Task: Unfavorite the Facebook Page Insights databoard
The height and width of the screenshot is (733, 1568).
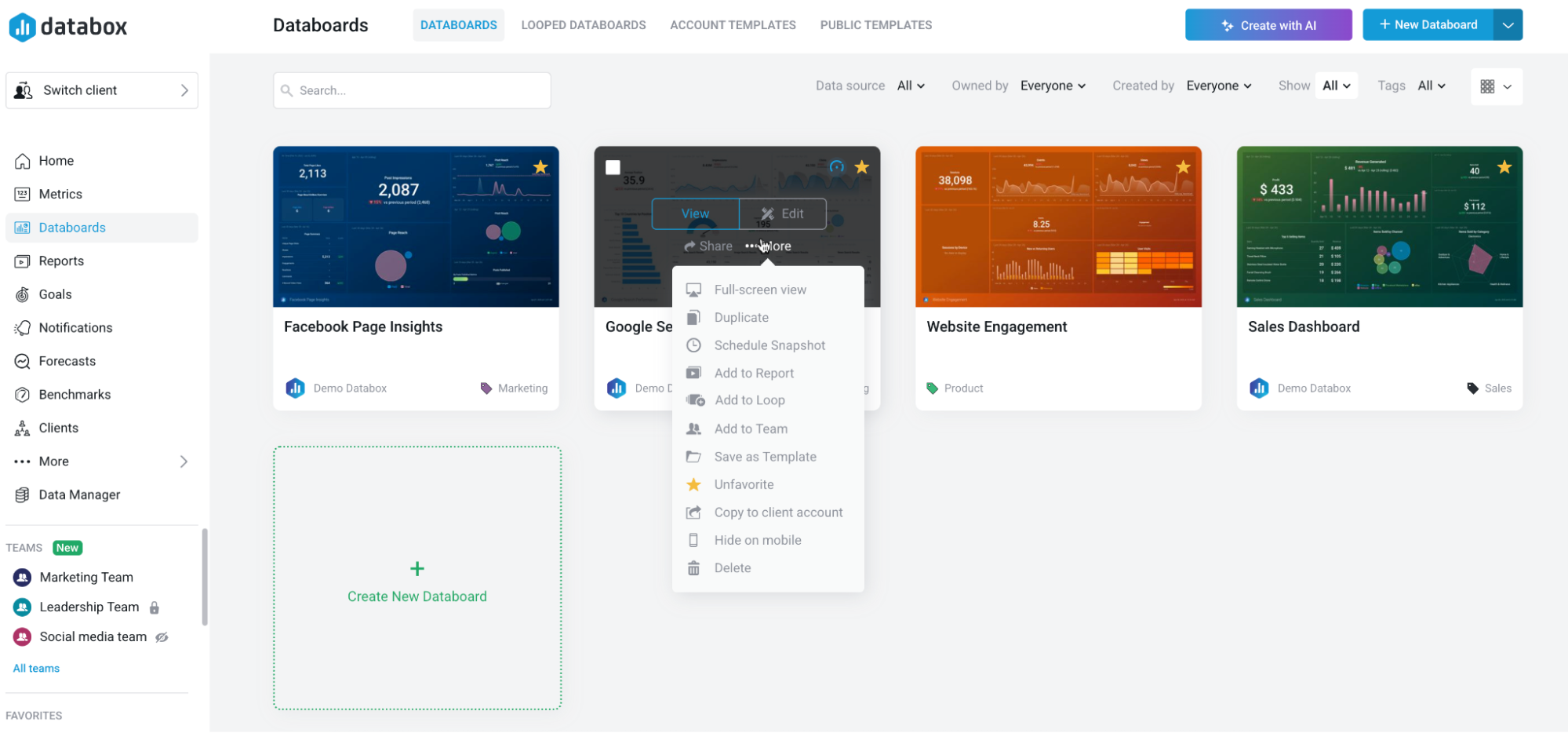Action: [540, 166]
